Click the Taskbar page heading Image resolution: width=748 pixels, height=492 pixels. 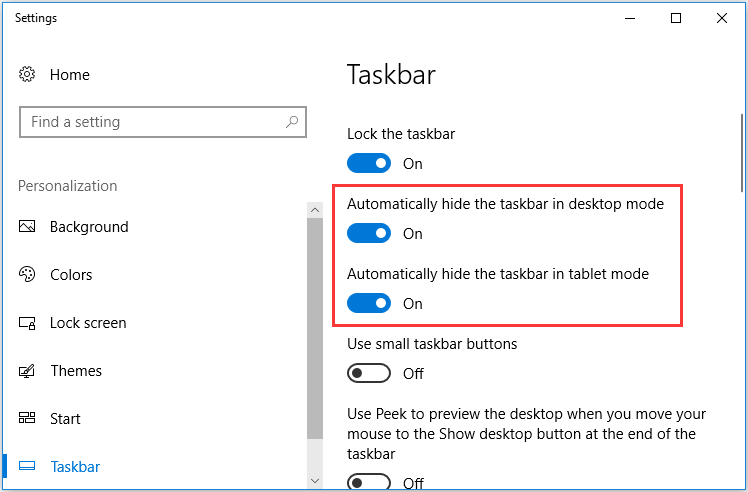click(391, 75)
